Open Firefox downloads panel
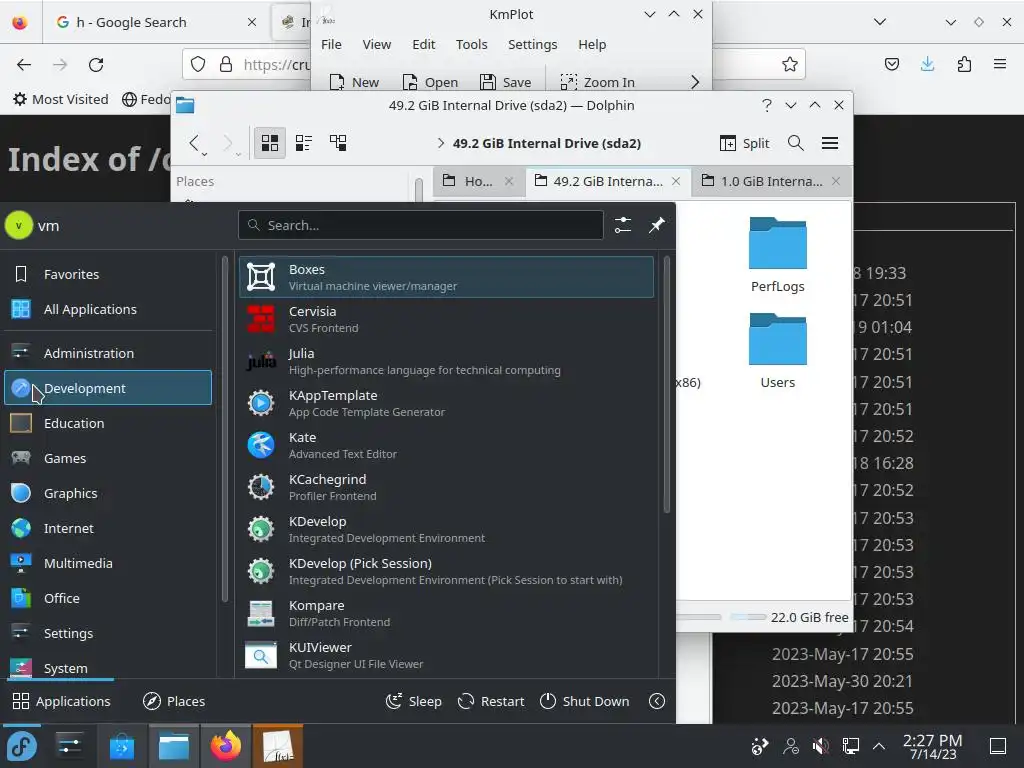 pyautogui.click(x=927, y=64)
